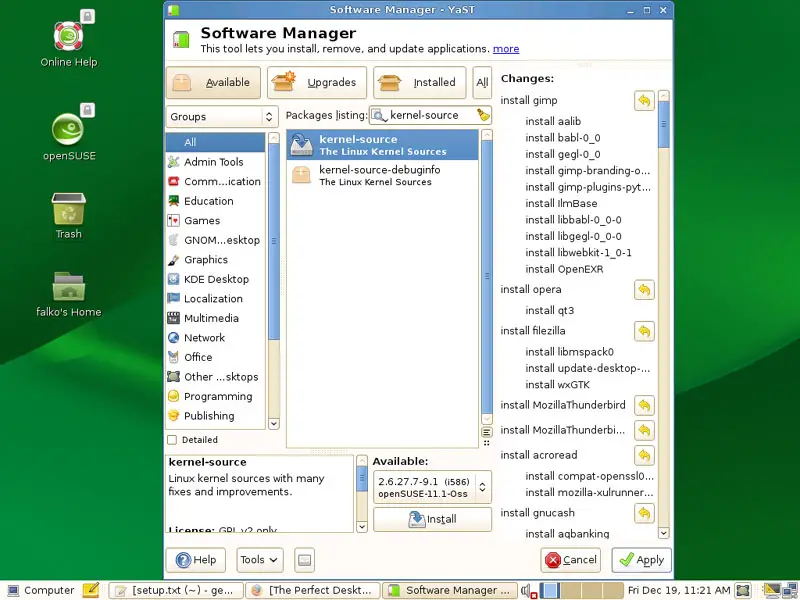Click the Install button
The image size is (800, 600).
[x=432, y=519]
